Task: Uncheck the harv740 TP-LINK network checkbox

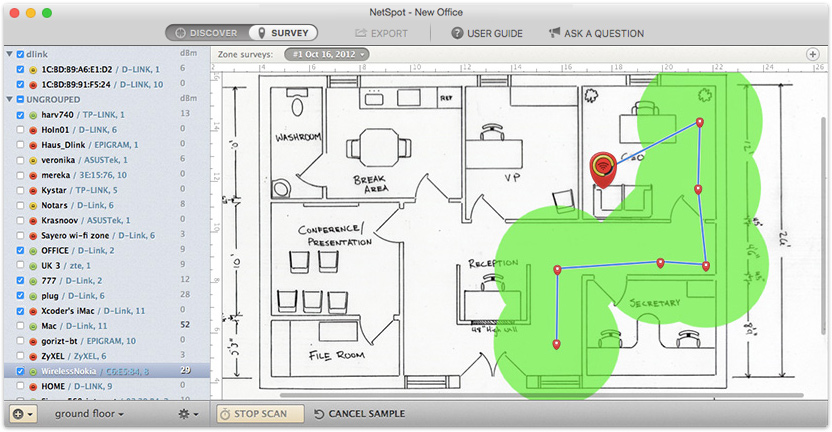Action: pyautogui.click(x=20, y=115)
